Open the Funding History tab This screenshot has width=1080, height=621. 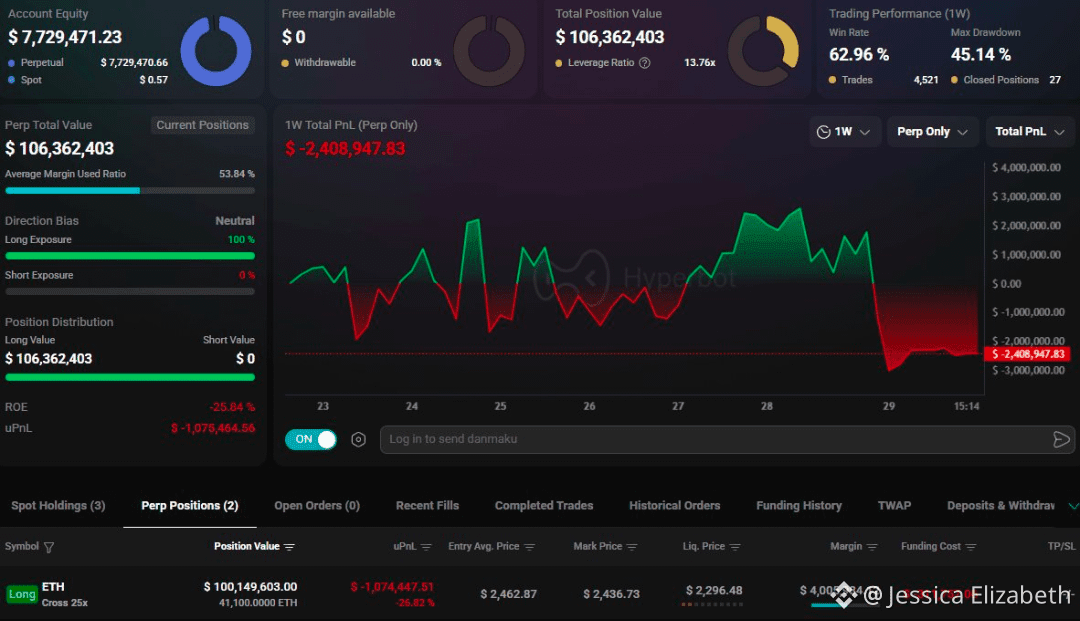[x=799, y=505]
